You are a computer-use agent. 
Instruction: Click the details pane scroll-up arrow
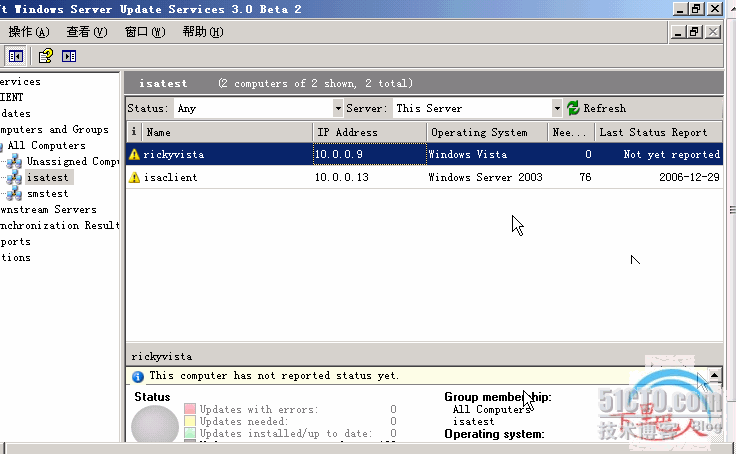pyautogui.click(x=714, y=375)
